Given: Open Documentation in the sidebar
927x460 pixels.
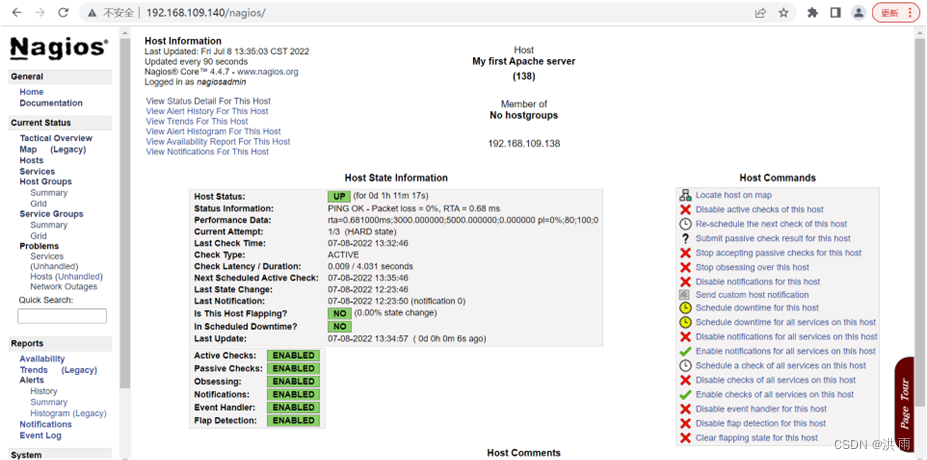Looking at the screenshot, I should pyautogui.click(x=51, y=103).
